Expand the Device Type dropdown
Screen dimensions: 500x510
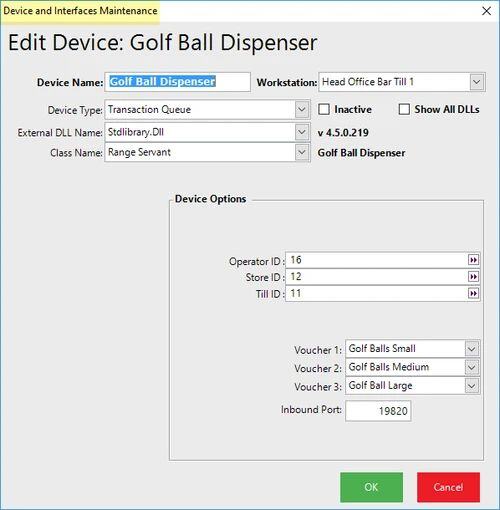(302, 109)
